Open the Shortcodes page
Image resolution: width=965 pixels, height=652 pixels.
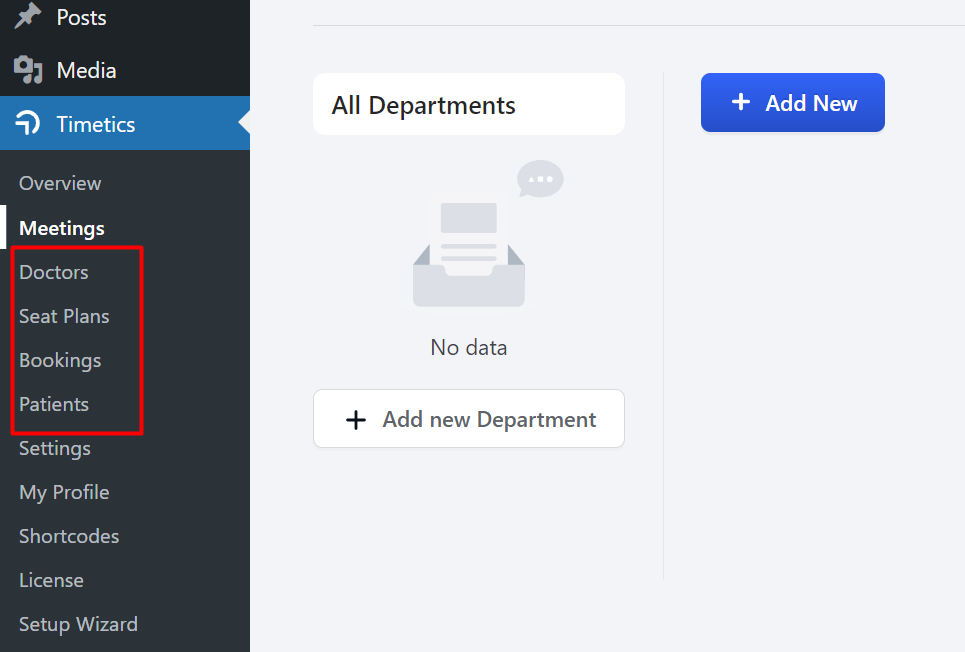point(70,536)
